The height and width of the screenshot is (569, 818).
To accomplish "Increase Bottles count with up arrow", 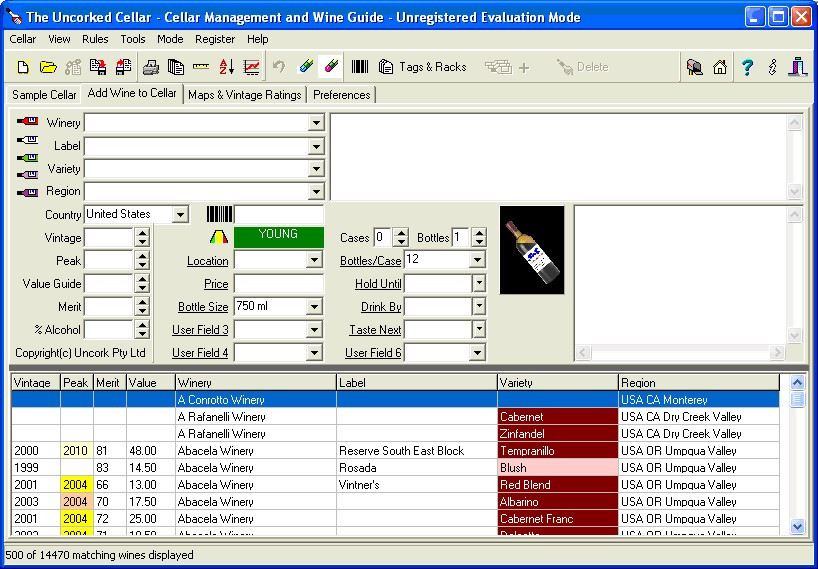I will pyautogui.click(x=479, y=233).
